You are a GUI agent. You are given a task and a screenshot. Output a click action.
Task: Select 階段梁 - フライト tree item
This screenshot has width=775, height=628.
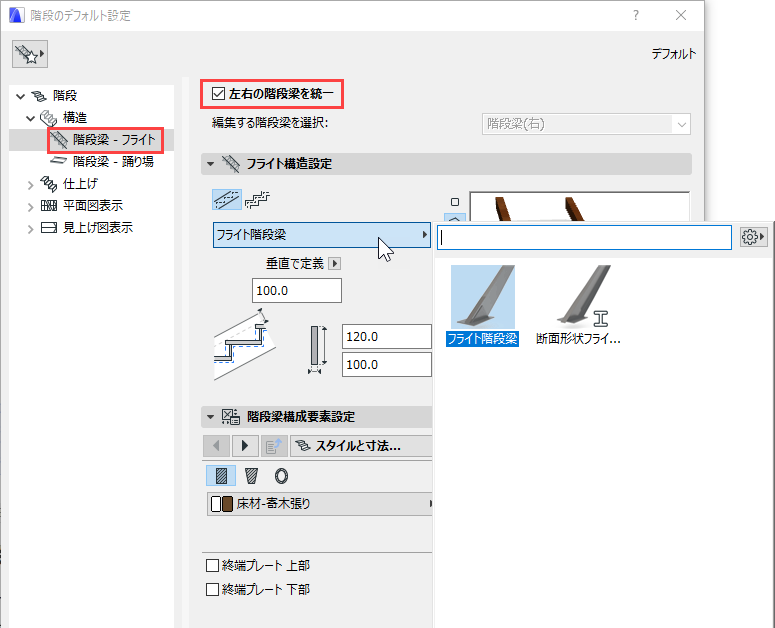click(114, 140)
